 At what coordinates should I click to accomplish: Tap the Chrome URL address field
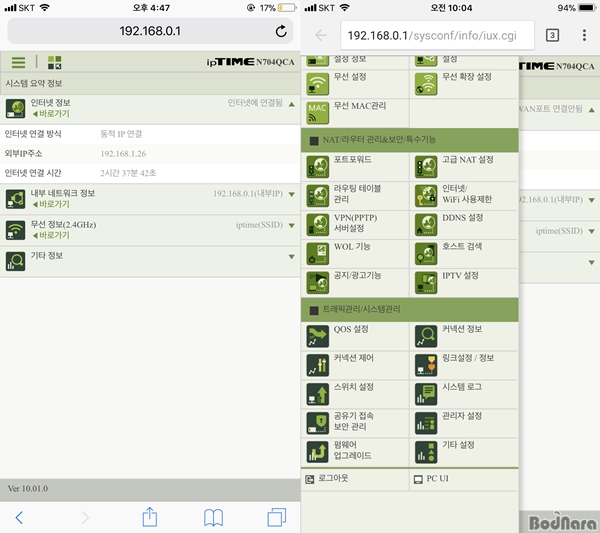[436, 35]
